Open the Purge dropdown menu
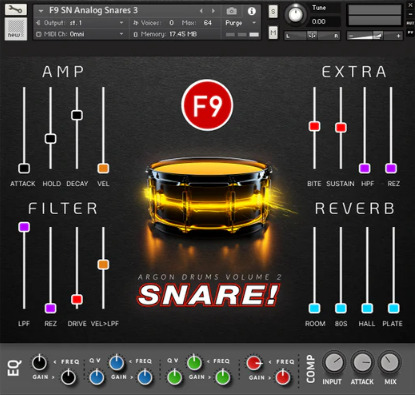The width and height of the screenshot is (415, 395). (240, 23)
